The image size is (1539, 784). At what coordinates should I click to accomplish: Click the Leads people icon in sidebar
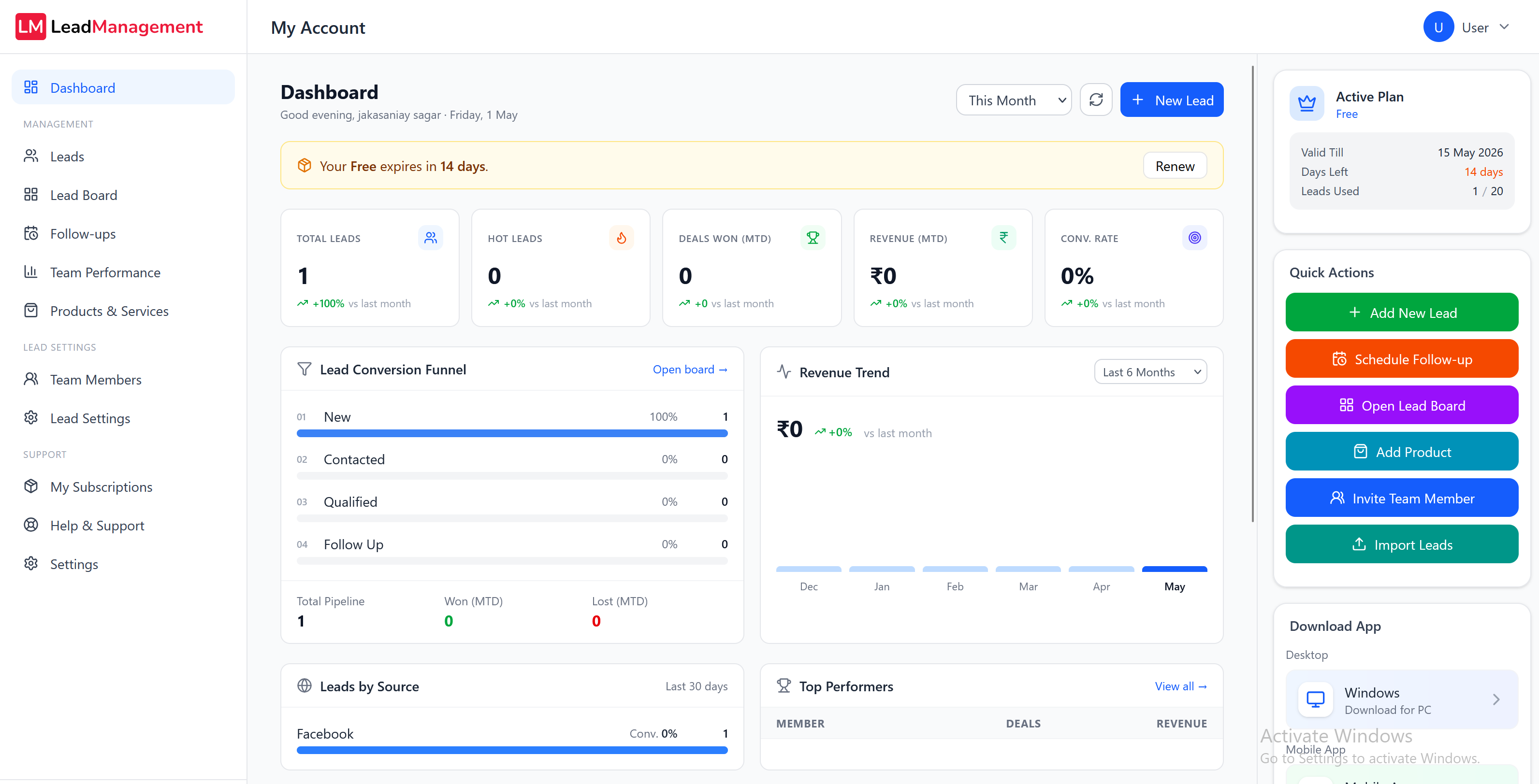click(x=31, y=156)
